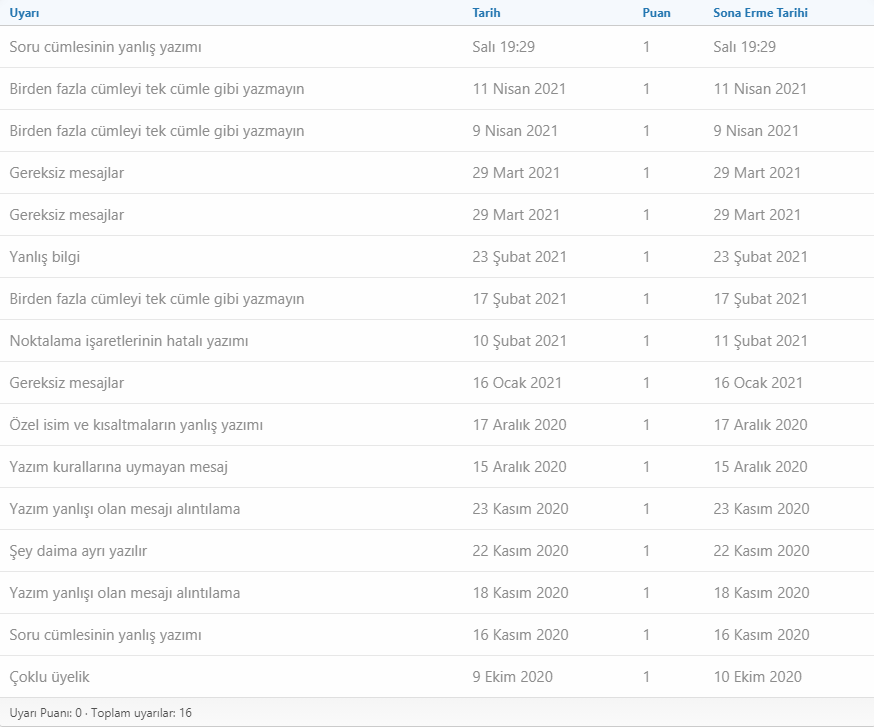Open 'Yazım yanlışı olan mesajı alıntılama' from 23 Kasım
The width and height of the screenshot is (874, 727).
pyautogui.click(x=125, y=509)
